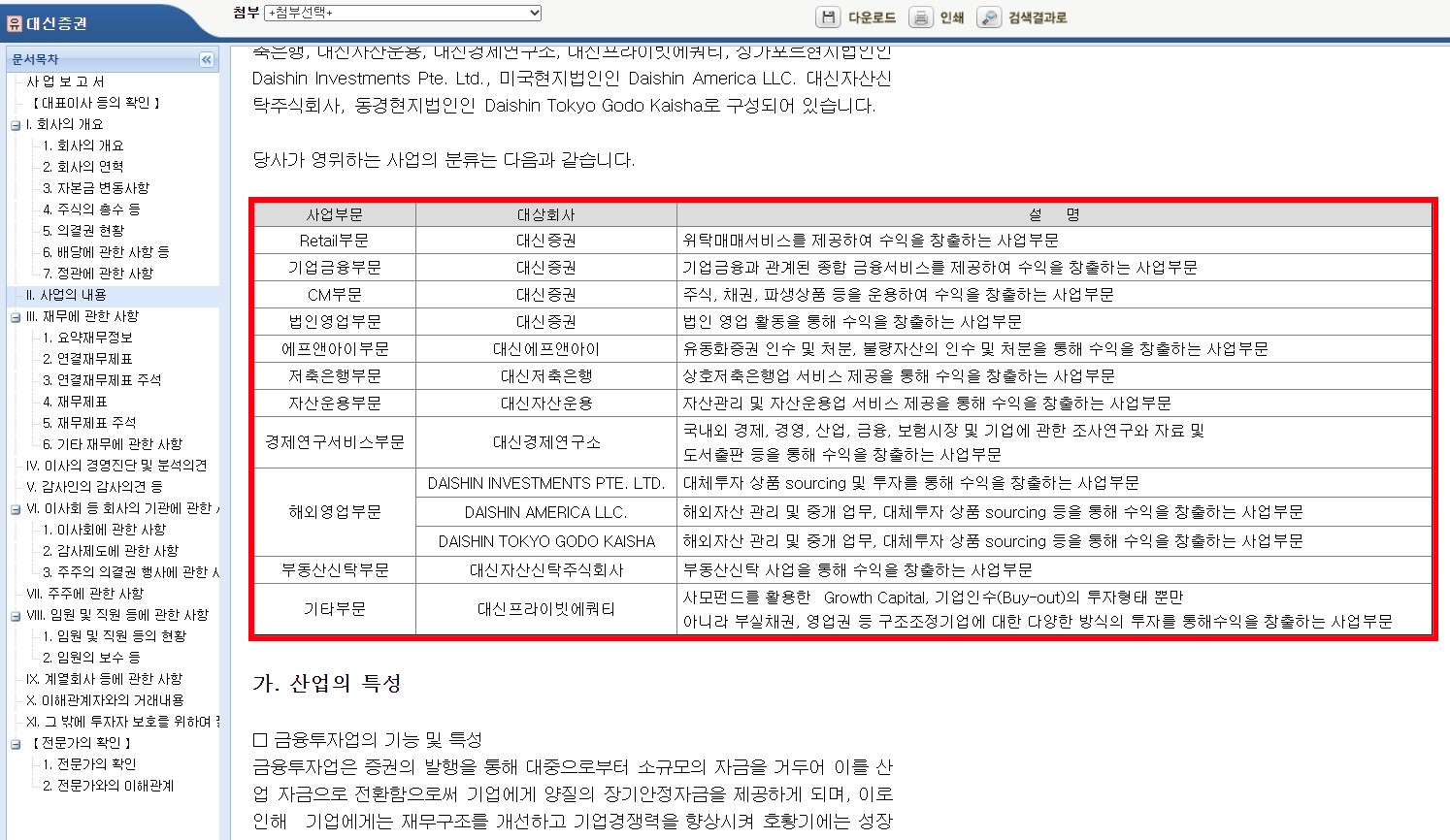The image size is (1450, 840).
Task: Open 2. 임원의 보수 등
Action: click(x=91, y=658)
